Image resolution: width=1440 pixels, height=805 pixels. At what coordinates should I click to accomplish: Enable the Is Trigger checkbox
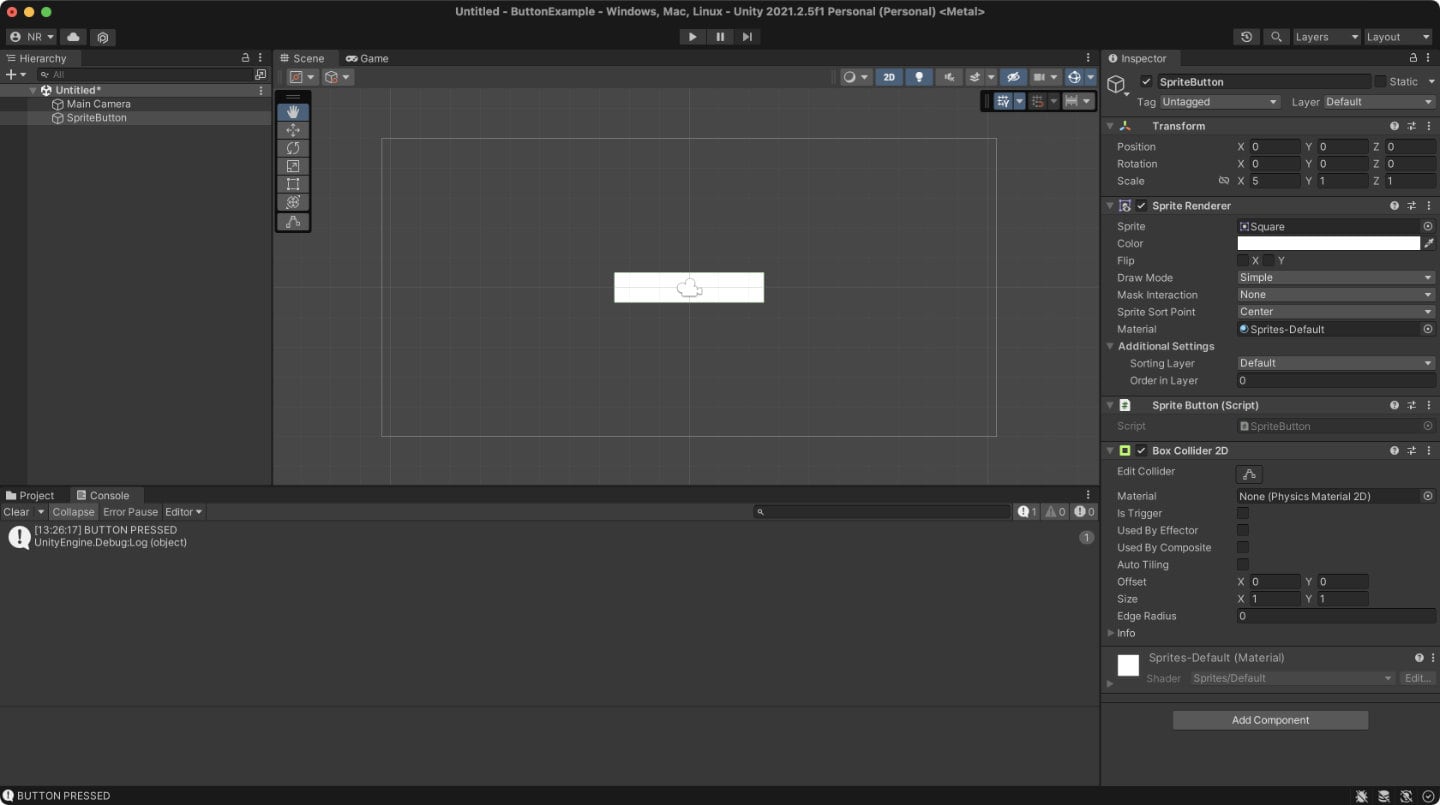coord(1243,513)
